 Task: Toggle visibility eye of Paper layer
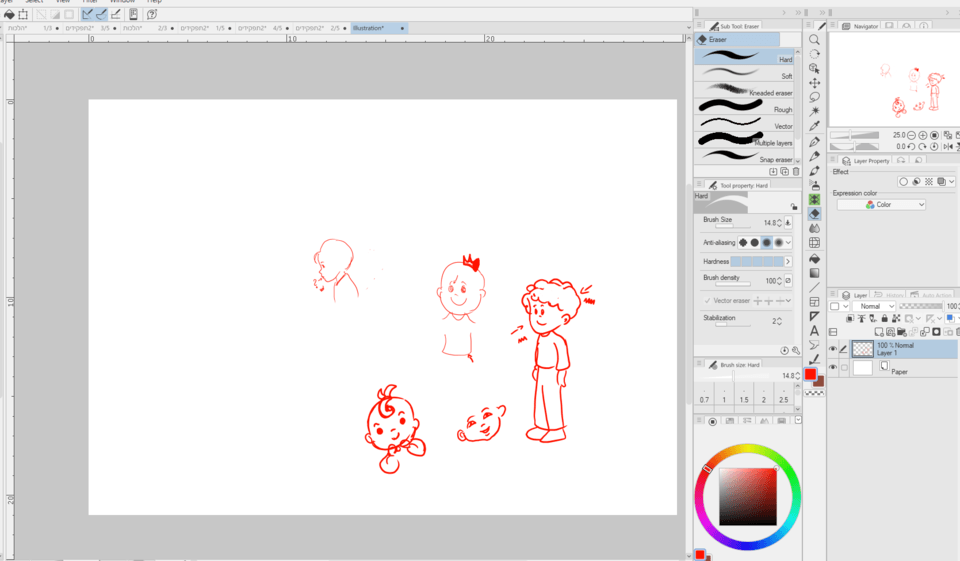point(833,367)
